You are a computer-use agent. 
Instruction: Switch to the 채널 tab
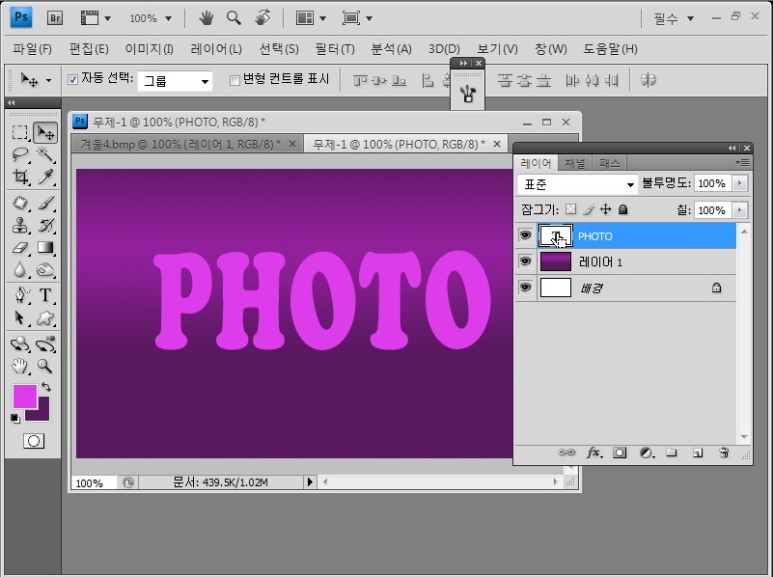point(575,163)
